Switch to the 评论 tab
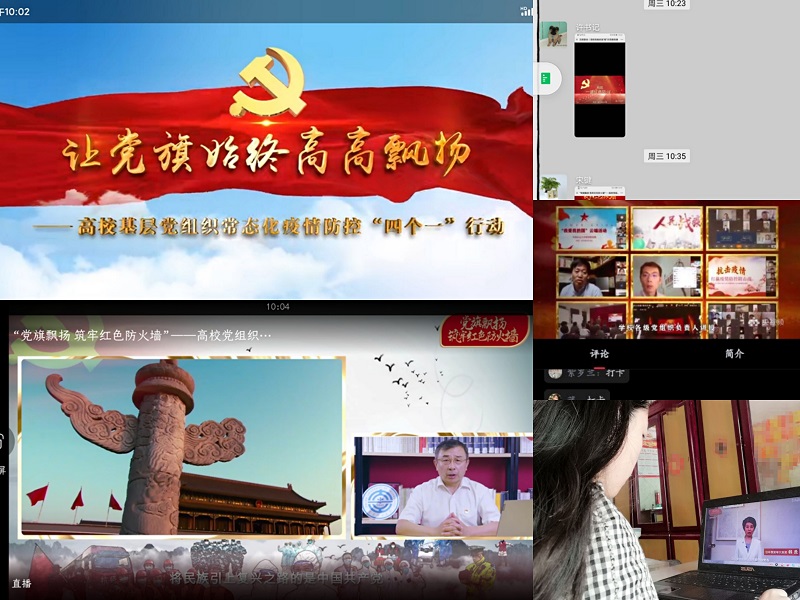Screen dimensions: 800x600 (x=599, y=354)
